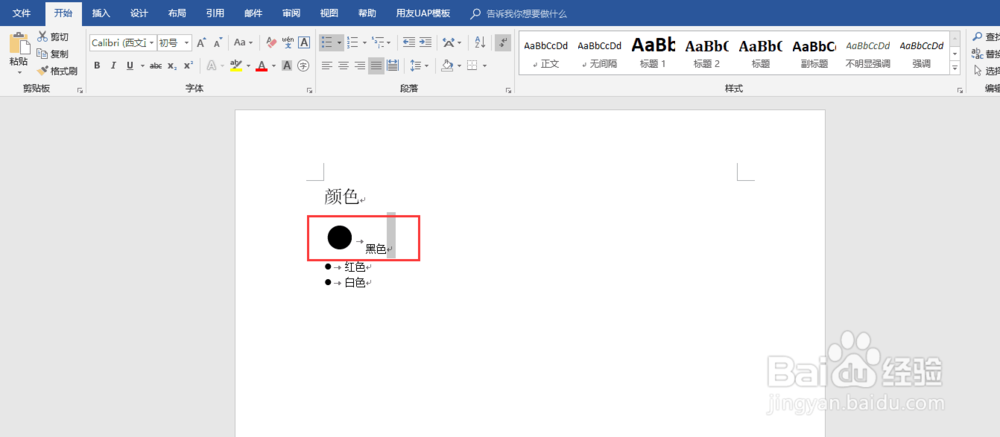
Task: Click the Paste (粘贴) icon
Action: pyautogui.click(x=18, y=43)
